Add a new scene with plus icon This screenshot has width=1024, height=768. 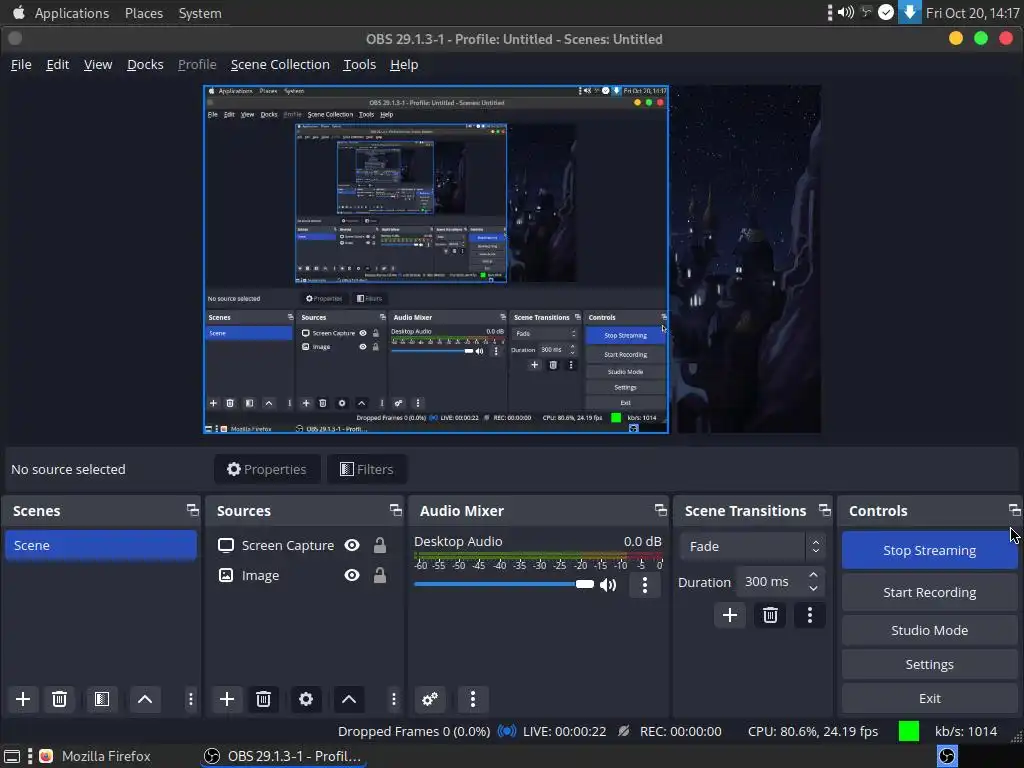coord(23,699)
